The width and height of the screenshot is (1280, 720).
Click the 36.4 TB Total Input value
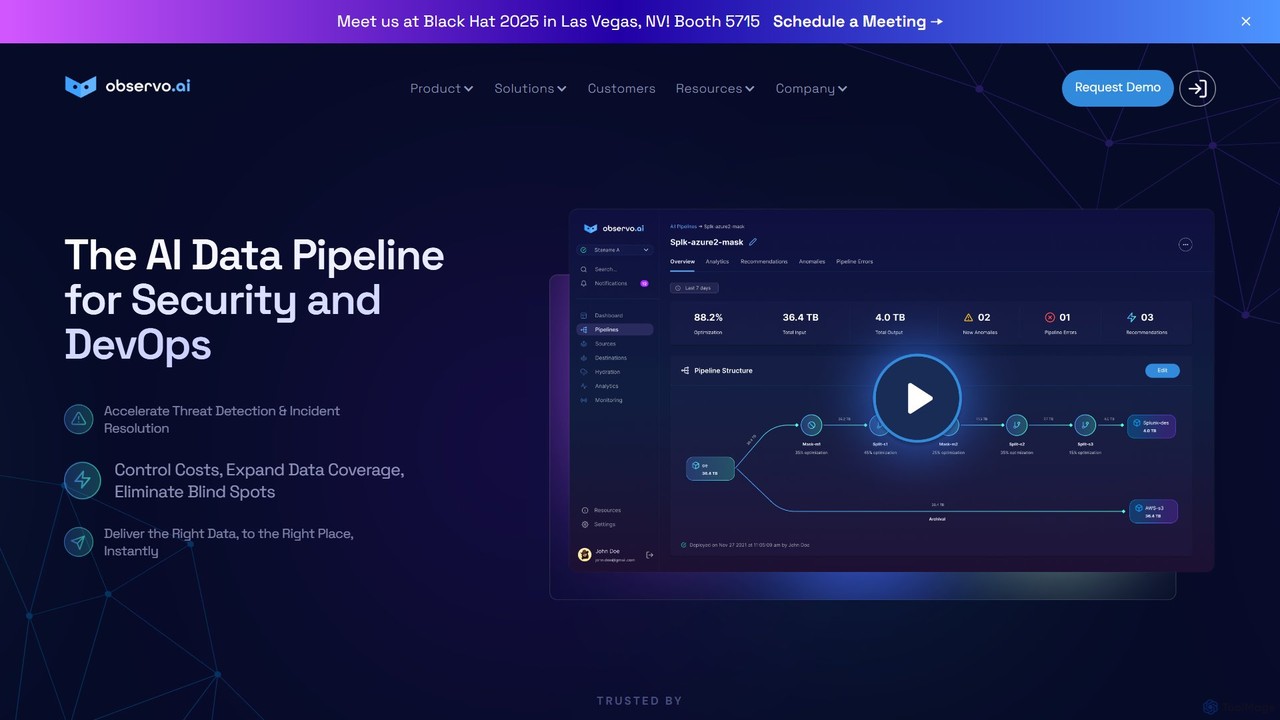tap(800, 317)
